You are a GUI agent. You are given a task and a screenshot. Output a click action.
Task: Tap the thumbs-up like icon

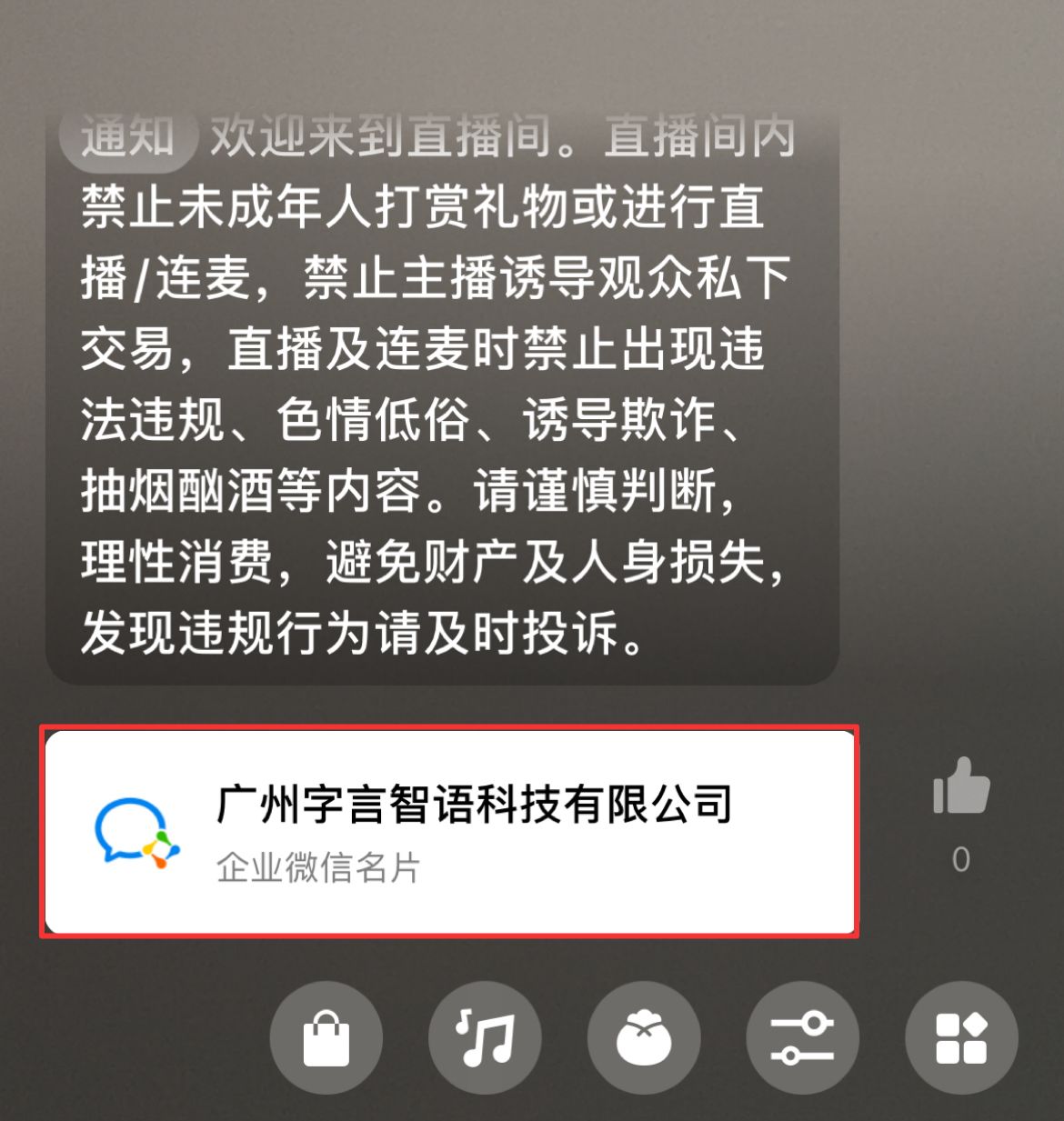click(960, 786)
